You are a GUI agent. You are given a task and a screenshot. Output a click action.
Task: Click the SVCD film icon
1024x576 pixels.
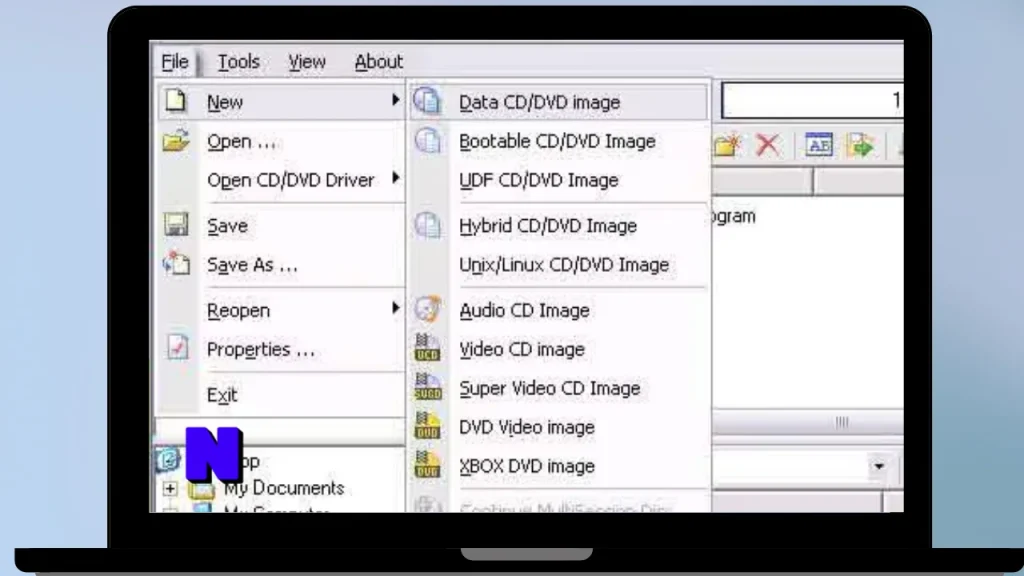click(428, 387)
